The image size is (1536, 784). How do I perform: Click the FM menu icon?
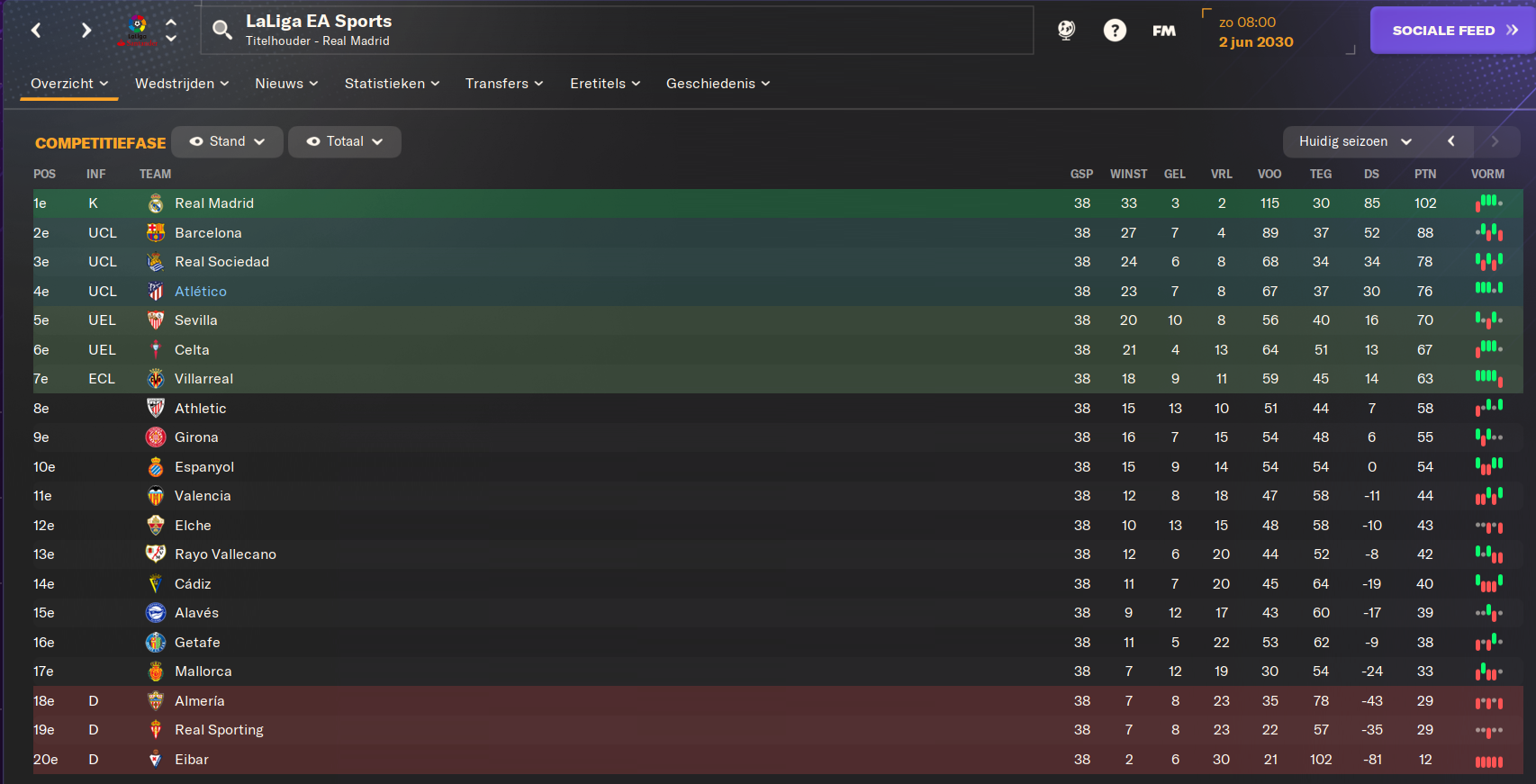pos(1164,31)
